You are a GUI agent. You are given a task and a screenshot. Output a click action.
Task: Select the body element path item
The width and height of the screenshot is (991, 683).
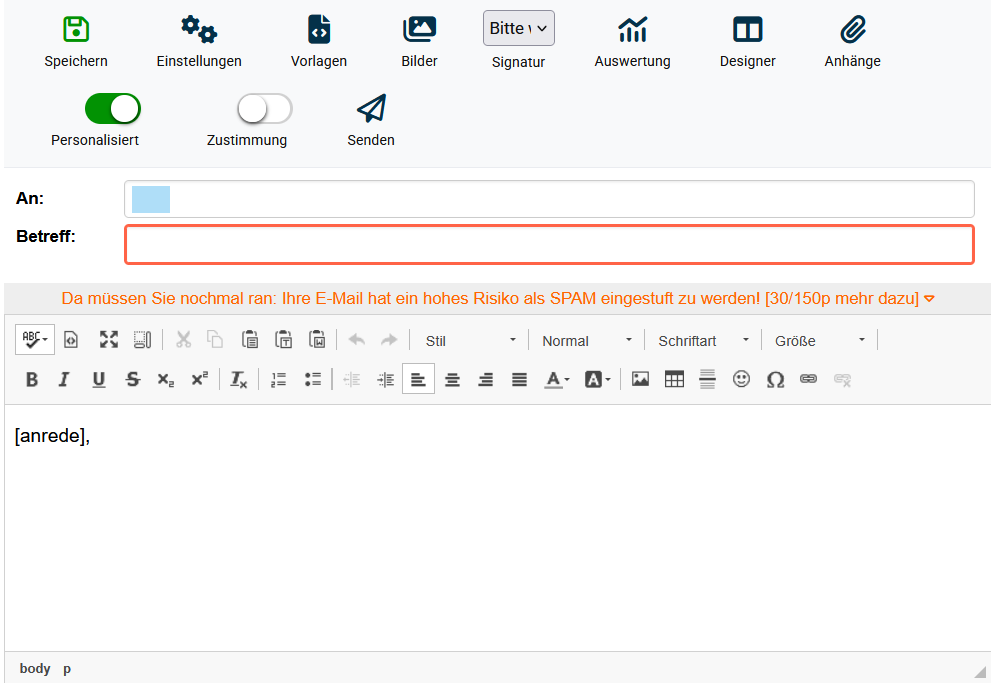pos(34,668)
